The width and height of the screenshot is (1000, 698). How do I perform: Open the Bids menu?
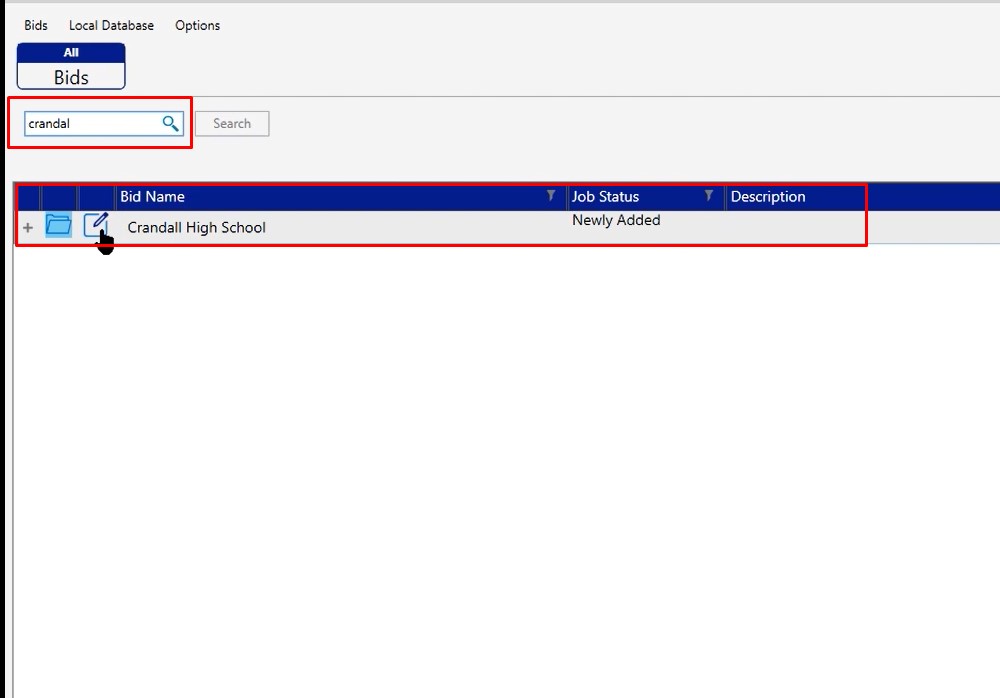click(36, 26)
